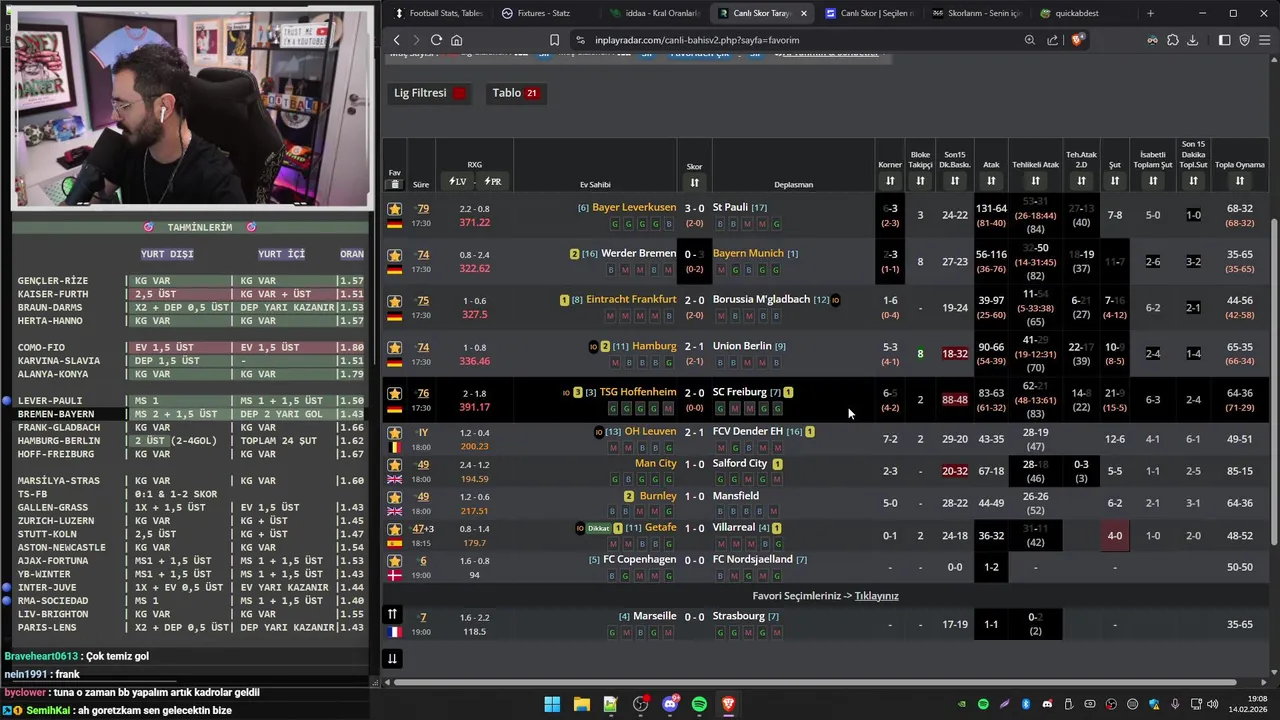Open Brave browser taskbar icon

729,704
